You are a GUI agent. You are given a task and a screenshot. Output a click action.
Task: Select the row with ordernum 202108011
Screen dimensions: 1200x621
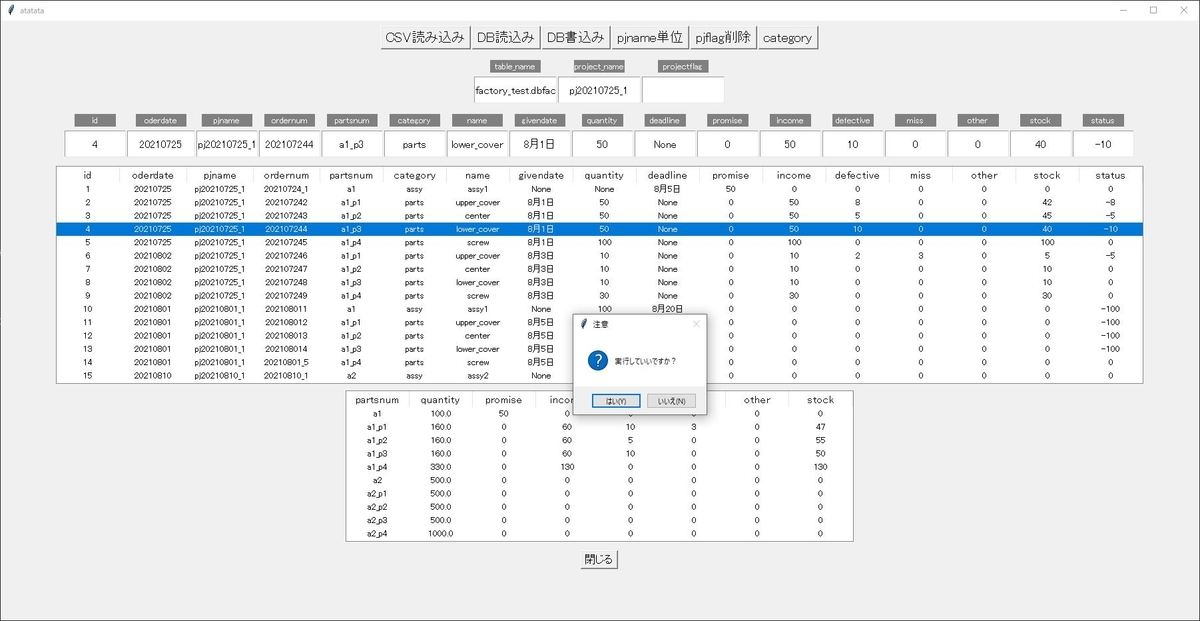(x=599, y=309)
